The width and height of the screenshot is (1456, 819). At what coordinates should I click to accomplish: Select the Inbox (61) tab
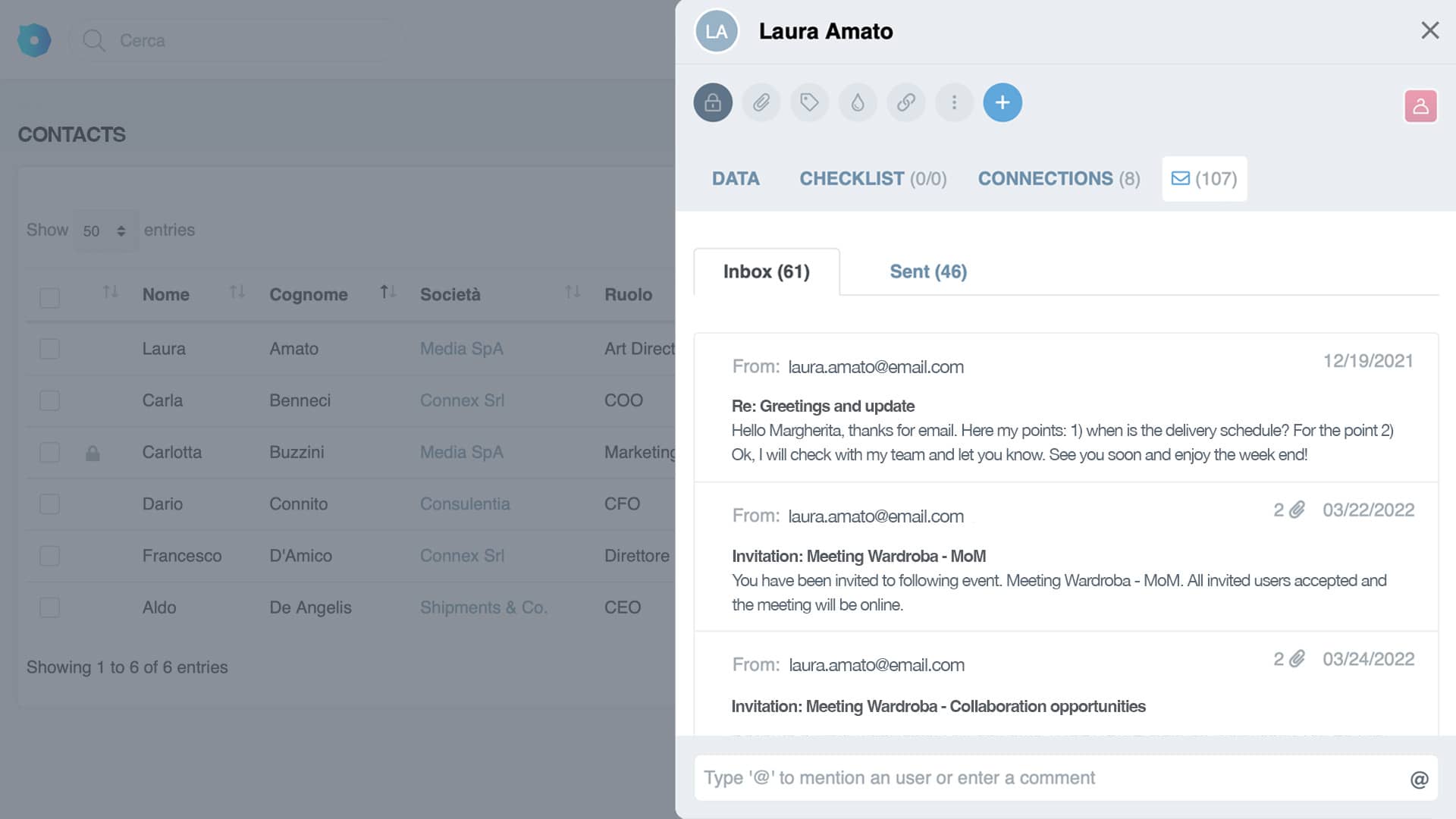point(767,271)
